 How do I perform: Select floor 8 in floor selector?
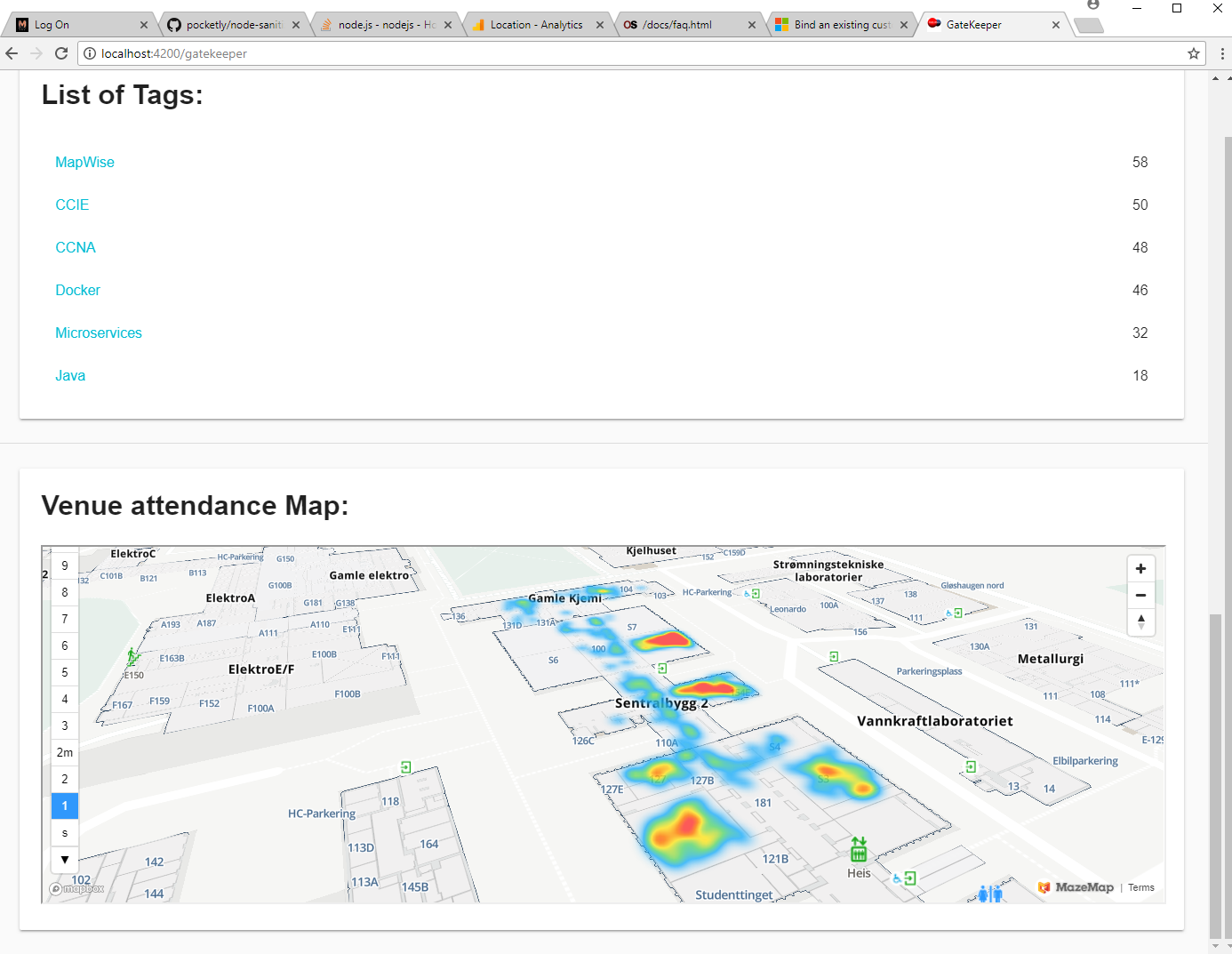(x=65, y=592)
